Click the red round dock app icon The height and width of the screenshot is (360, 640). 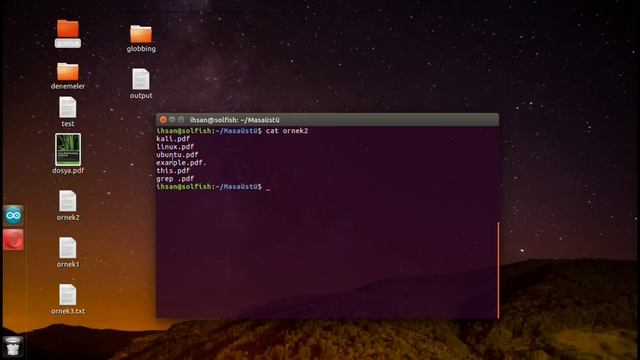coord(13,240)
